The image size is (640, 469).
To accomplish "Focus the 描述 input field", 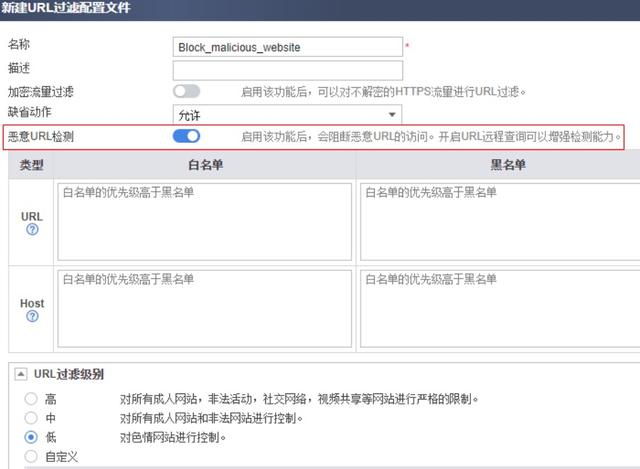I will click(288, 71).
